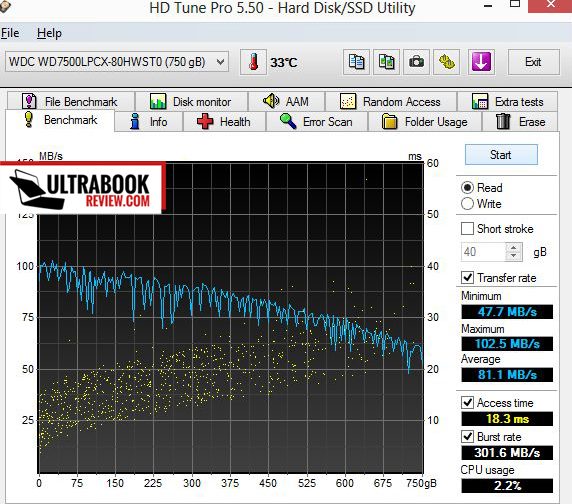Open options with the yellow gears icon
This screenshot has width=572, height=504.
click(446, 62)
